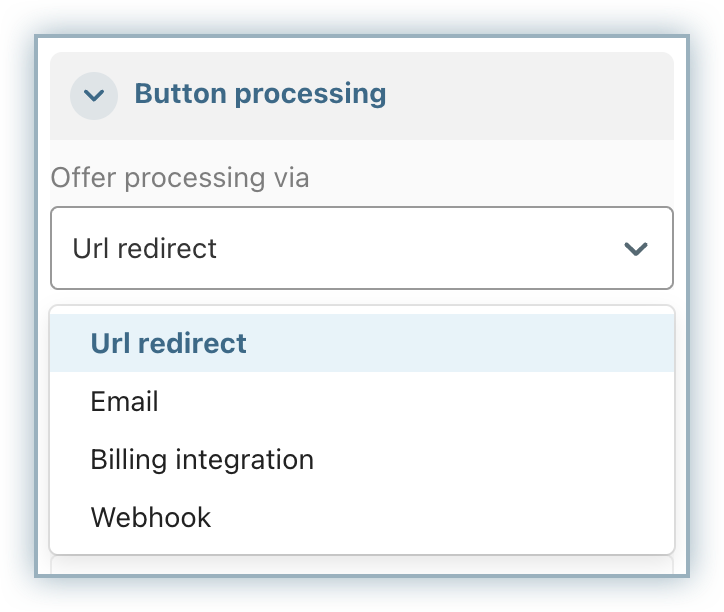Set offer processing to Billing integration
This screenshot has height=612, width=724.
[202, 460]
